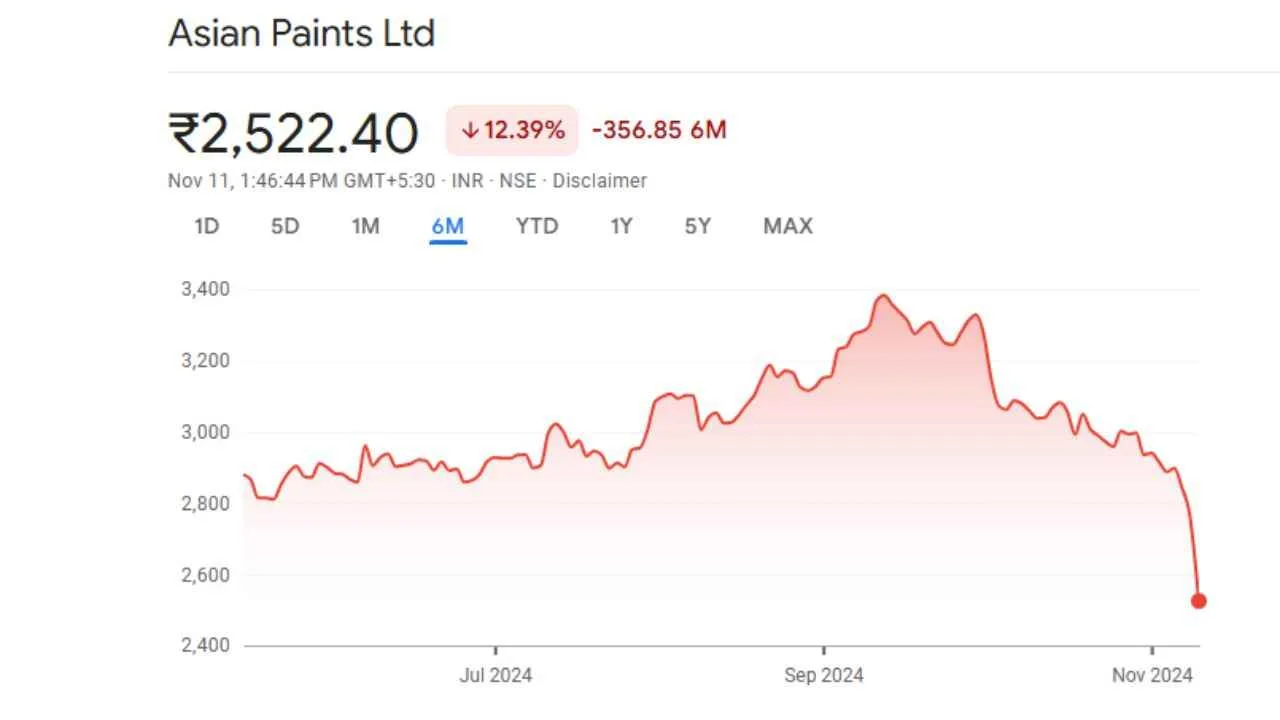The height and width of the screenshot is (720, 1280).
Task: View the YTD performance chart
Action: [x=537, y=226]
